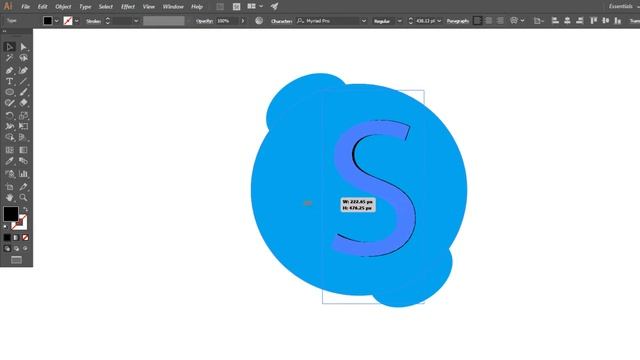The image size is (640, 360).
Task: Open the Myriad Pro font family dropdown
Action: tap(364, 21)
